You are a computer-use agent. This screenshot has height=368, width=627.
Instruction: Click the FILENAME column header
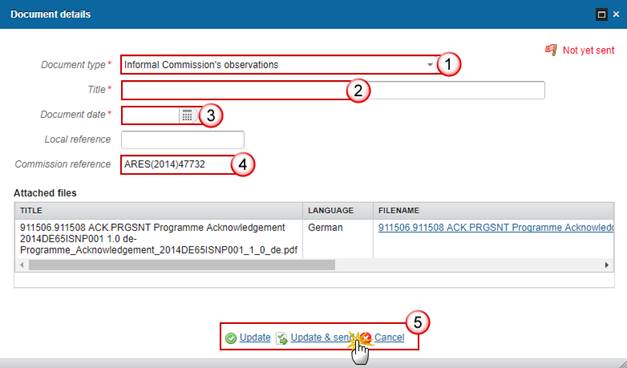tap(493, 210)
